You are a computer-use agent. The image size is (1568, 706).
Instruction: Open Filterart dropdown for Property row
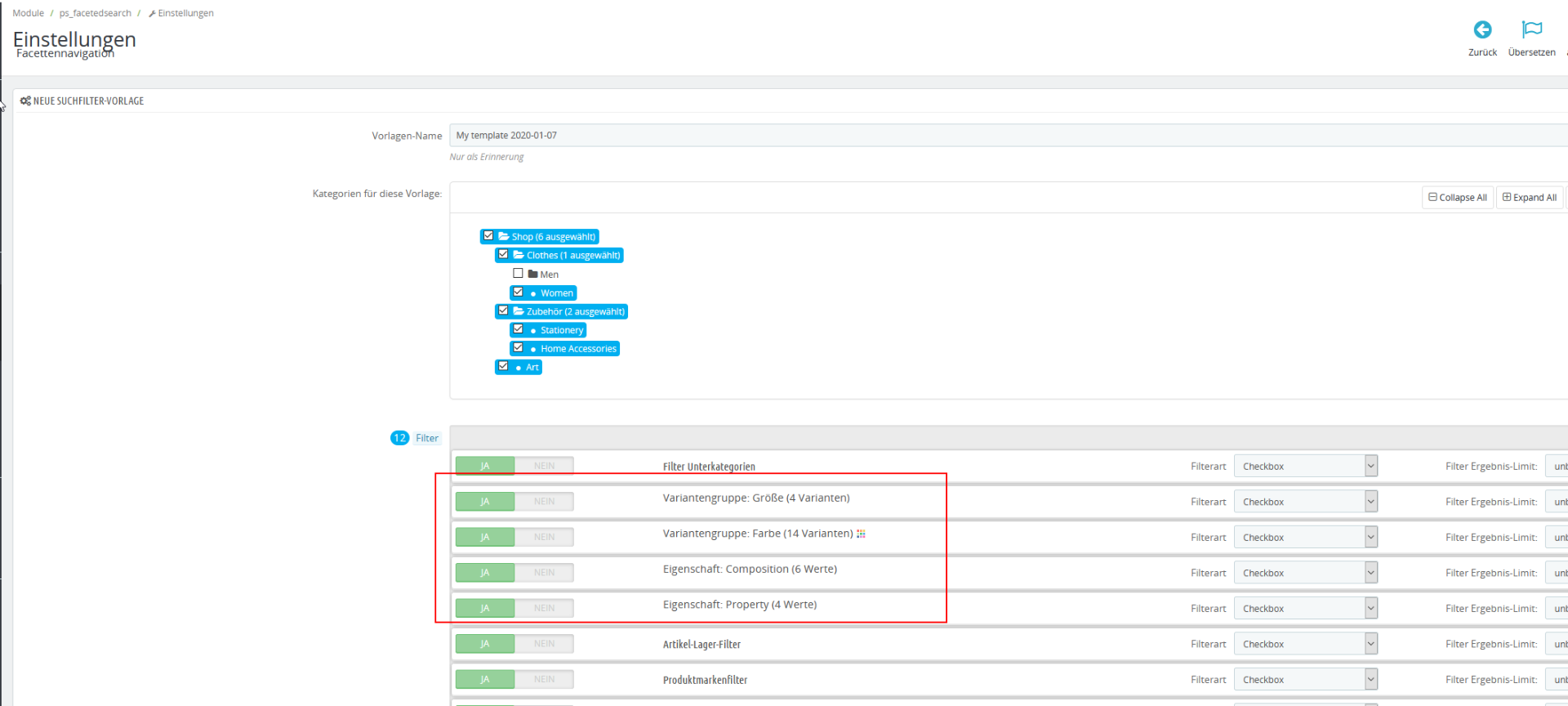[x=1305, y=608]
